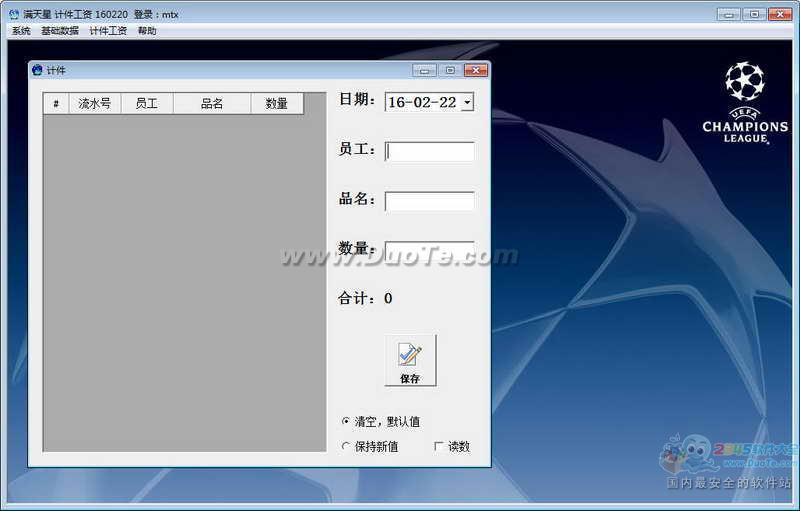
Task: Expand the 日期 date dropdown arrow
Action: click(x=467, y=102)
